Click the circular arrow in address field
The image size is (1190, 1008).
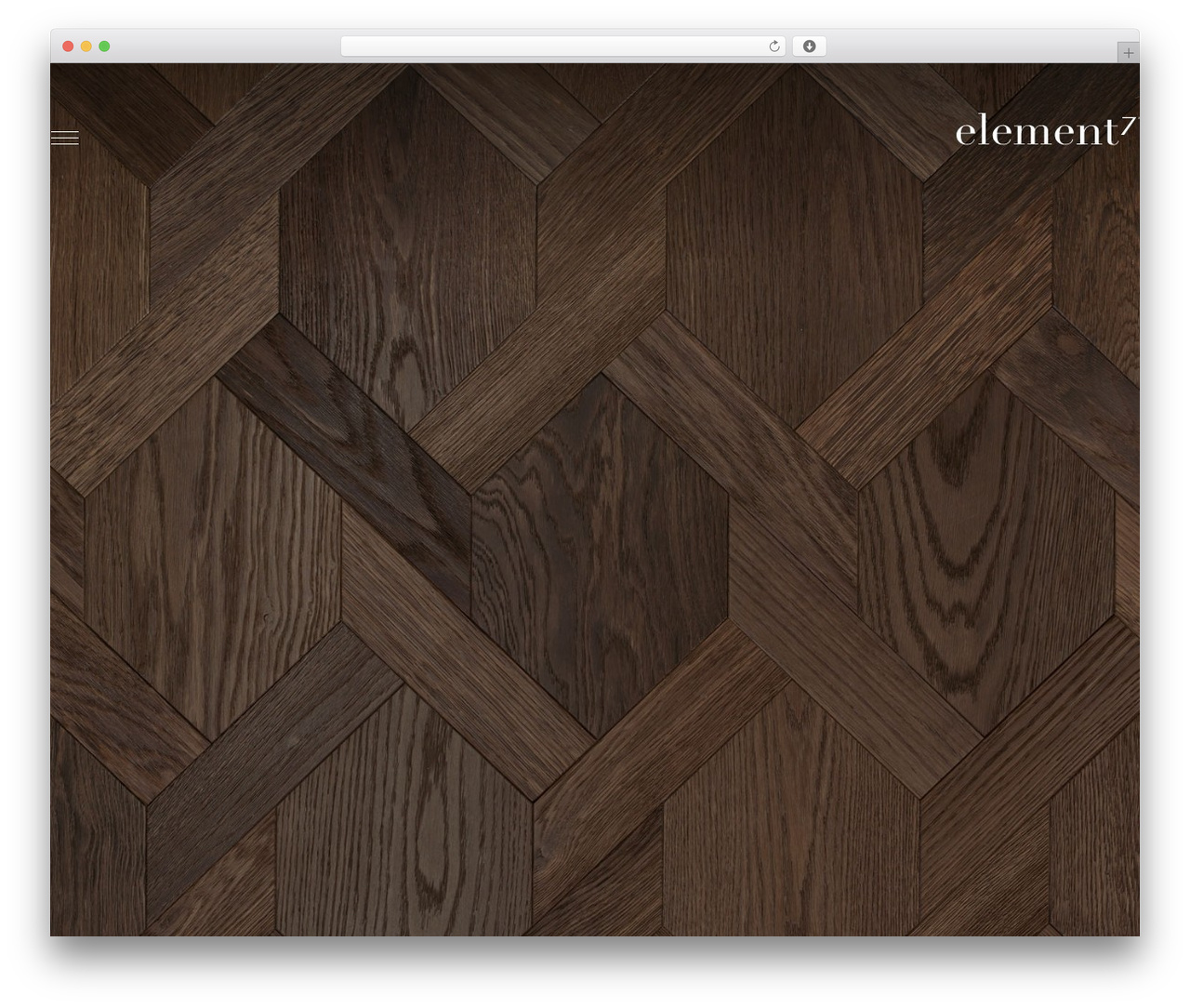pyautogui.click(x=773, y=46)
